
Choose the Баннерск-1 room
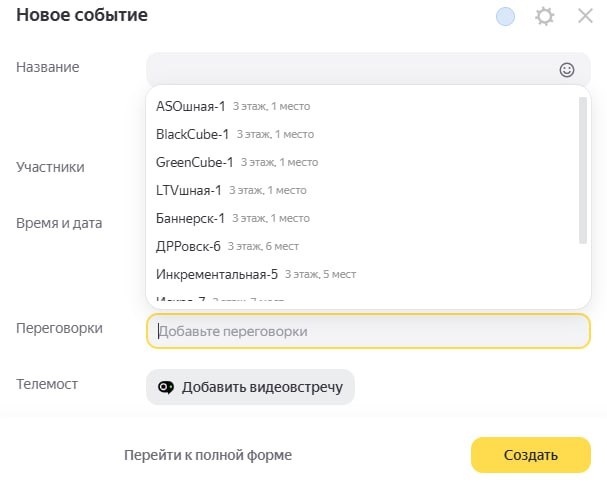pyautogui.click(x=191, y=218)
